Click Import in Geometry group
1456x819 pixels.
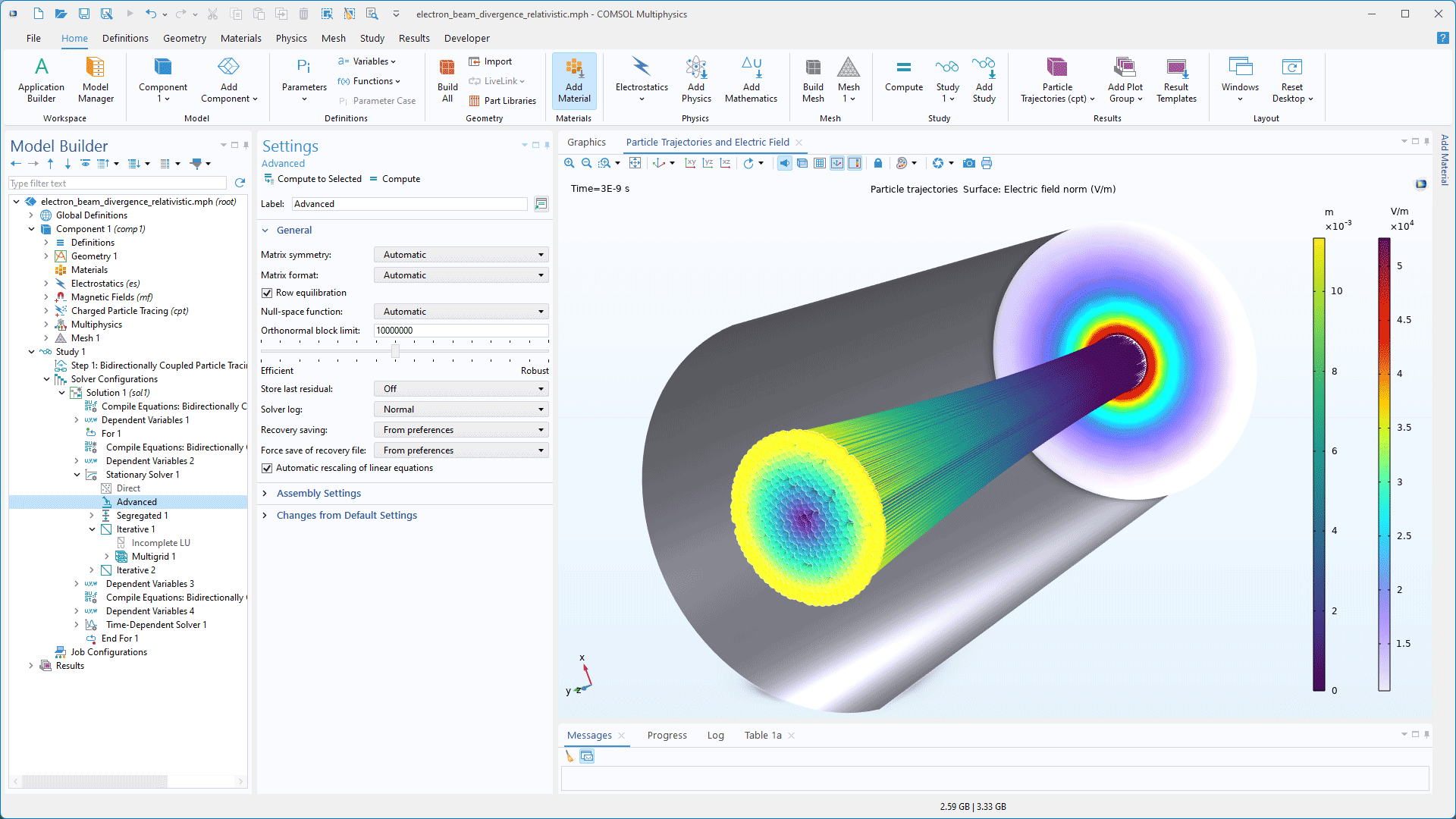tap(491, 61)
